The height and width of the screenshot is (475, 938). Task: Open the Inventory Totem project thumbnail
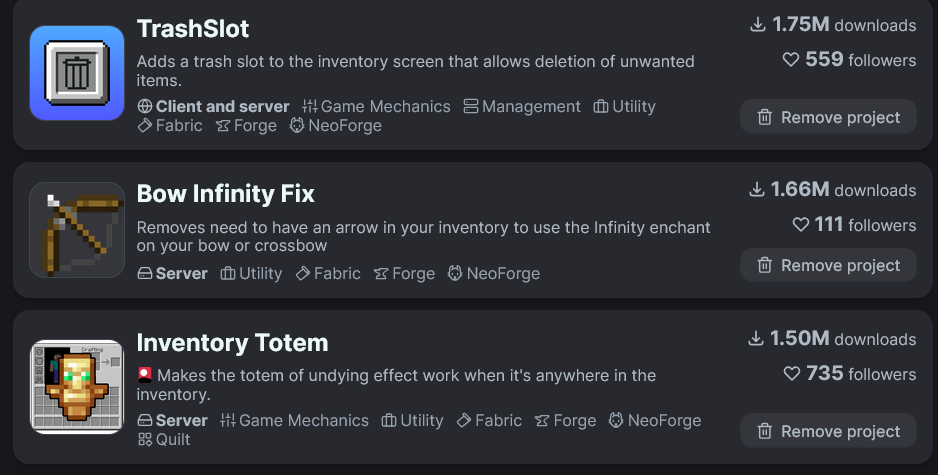[77, 387]
